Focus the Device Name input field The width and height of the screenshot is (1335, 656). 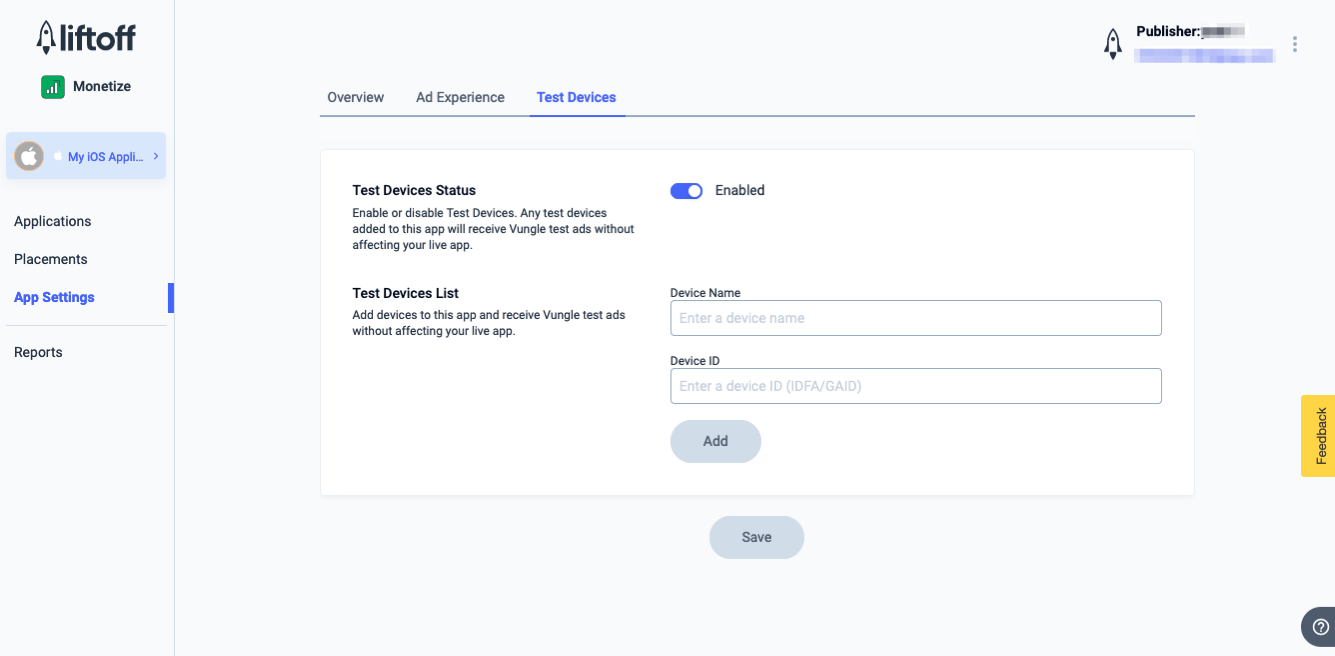point(916,318)
